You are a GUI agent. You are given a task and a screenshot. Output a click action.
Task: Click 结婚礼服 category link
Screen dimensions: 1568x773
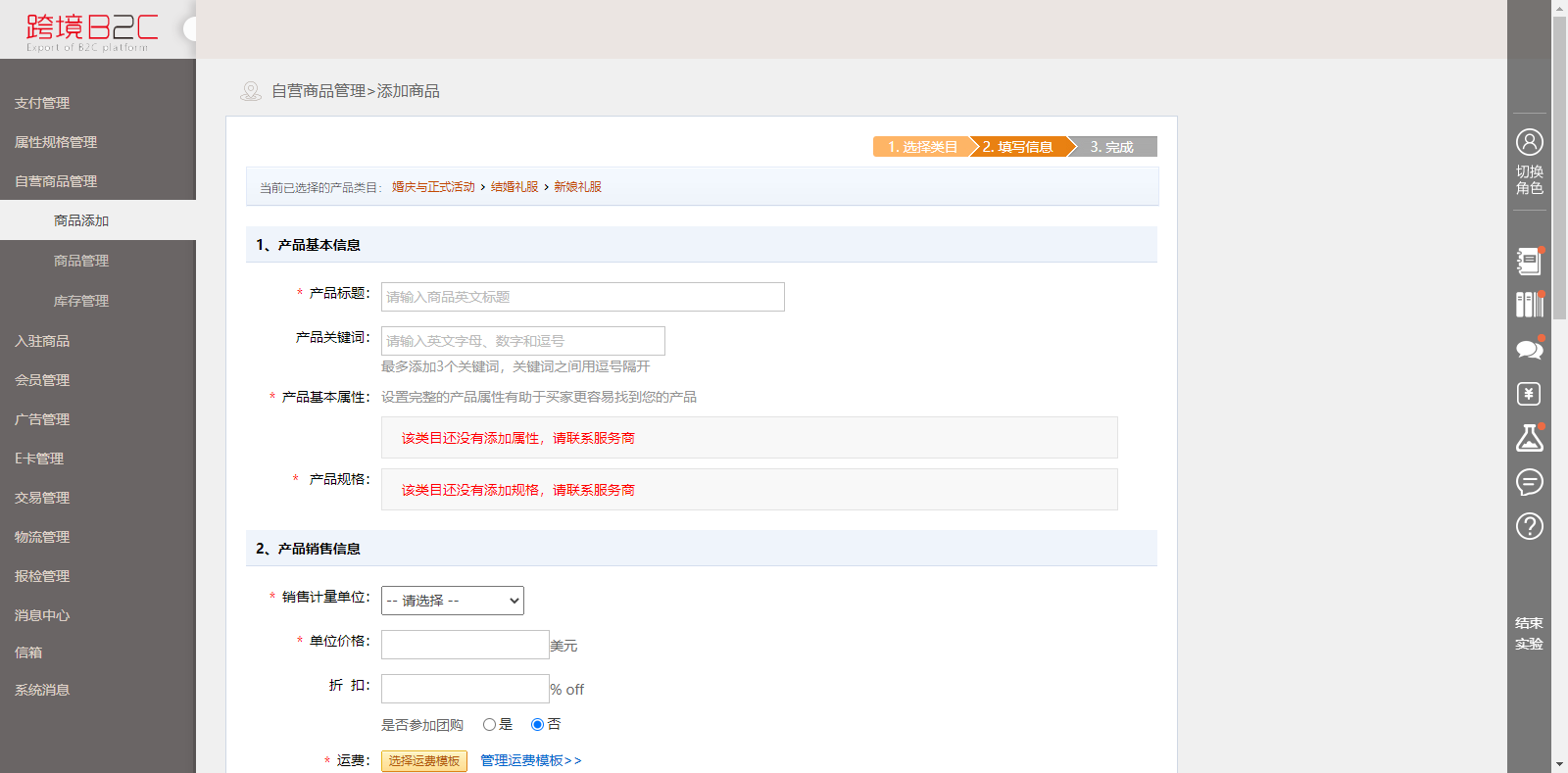pos(514,187)
